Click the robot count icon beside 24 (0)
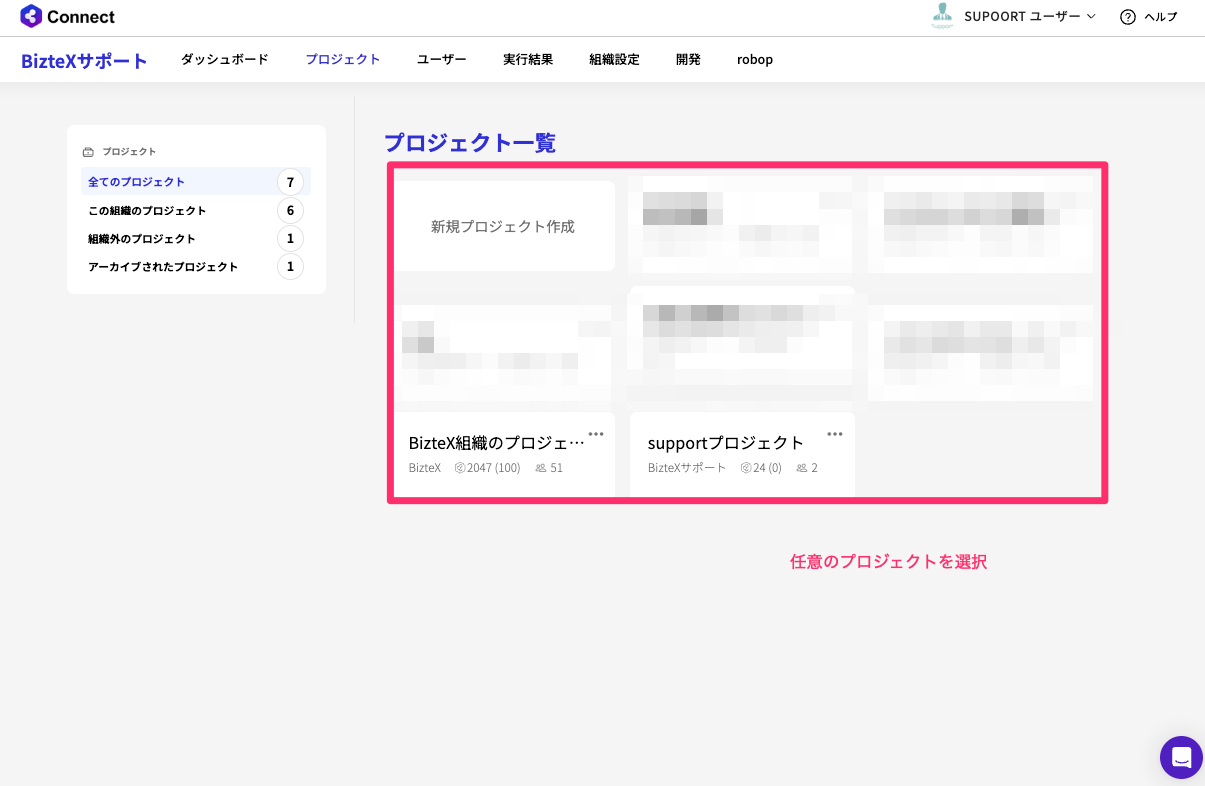 click(x=746, y=468)
